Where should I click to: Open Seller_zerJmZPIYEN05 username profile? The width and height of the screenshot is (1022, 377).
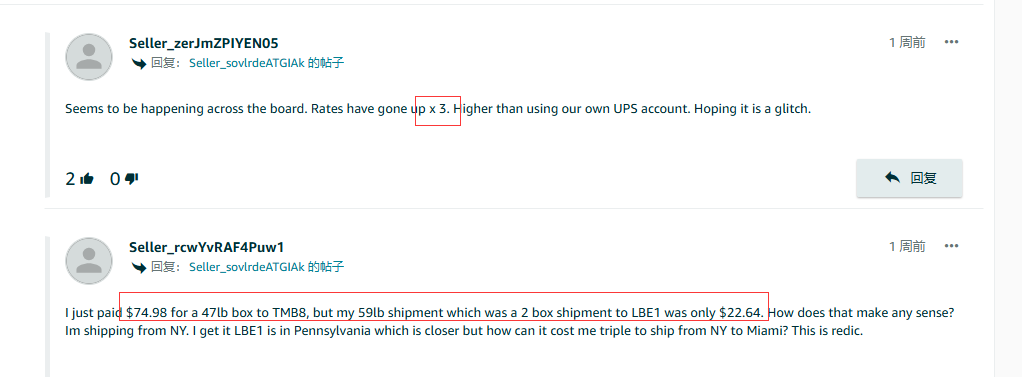(x=204, y=43)
